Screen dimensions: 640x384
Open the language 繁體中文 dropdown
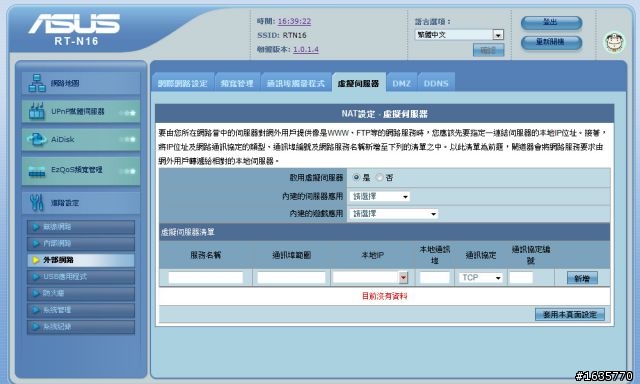pyautogui.click(x=459, y=35)
